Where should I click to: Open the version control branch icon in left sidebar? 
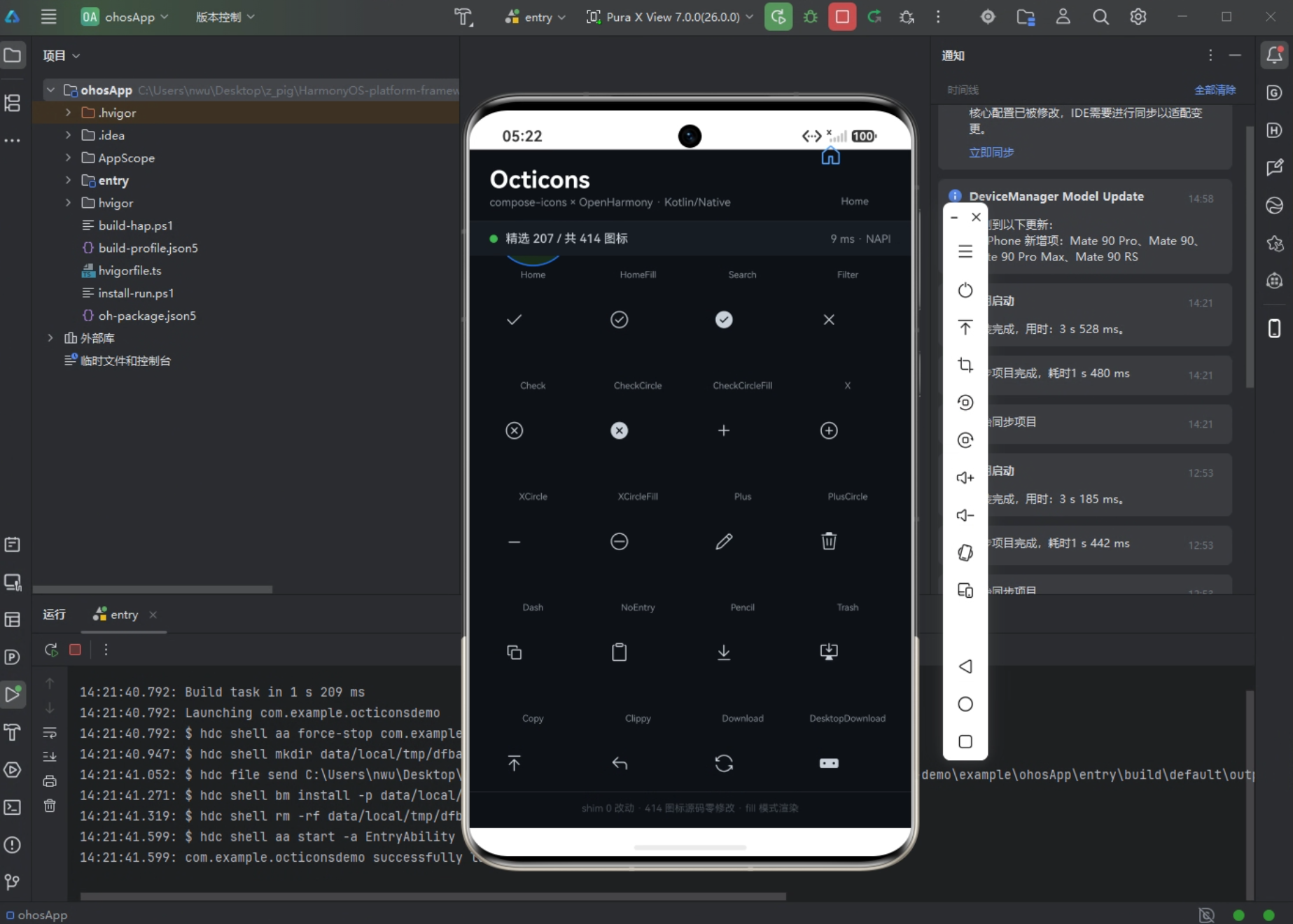point(13,882)
